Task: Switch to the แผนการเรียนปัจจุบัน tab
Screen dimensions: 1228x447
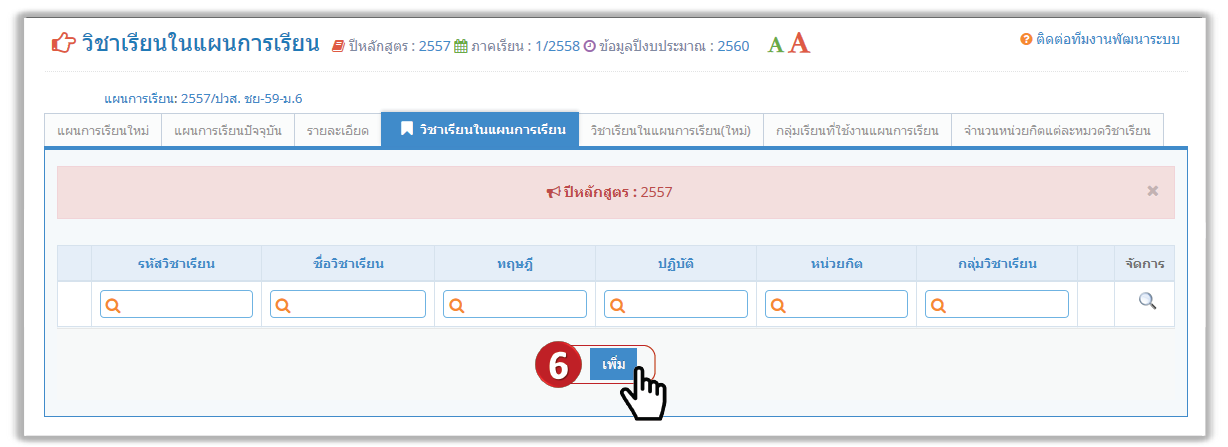Action: coord(227,130)
